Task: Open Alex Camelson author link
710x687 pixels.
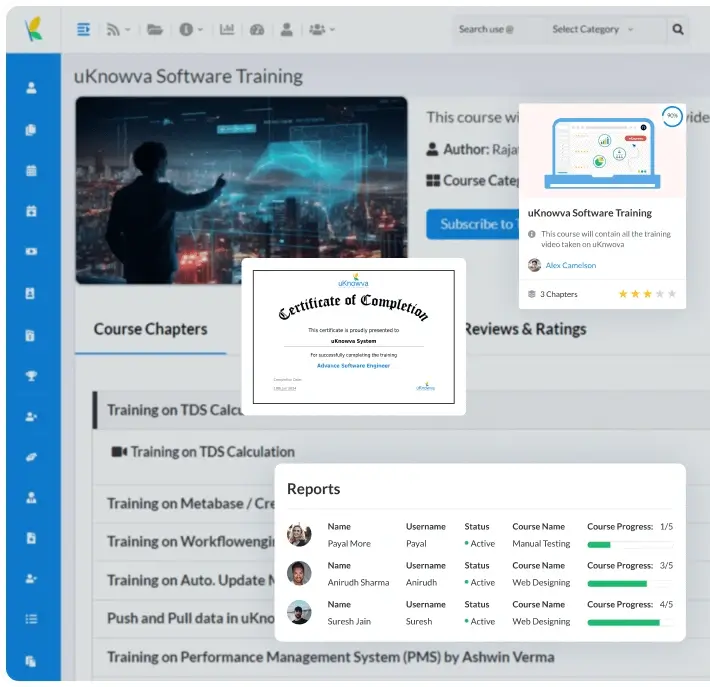Action: click(x=571, y=265)
